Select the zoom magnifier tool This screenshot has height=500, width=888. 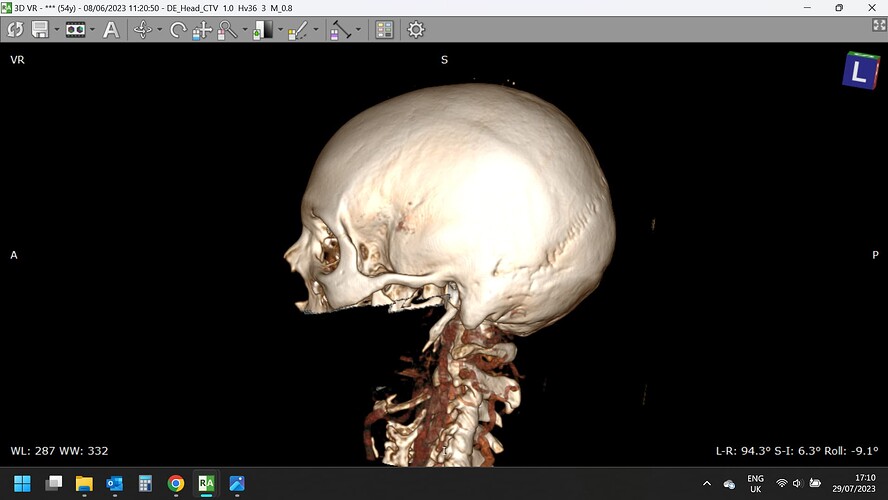[x=227, y=30]
